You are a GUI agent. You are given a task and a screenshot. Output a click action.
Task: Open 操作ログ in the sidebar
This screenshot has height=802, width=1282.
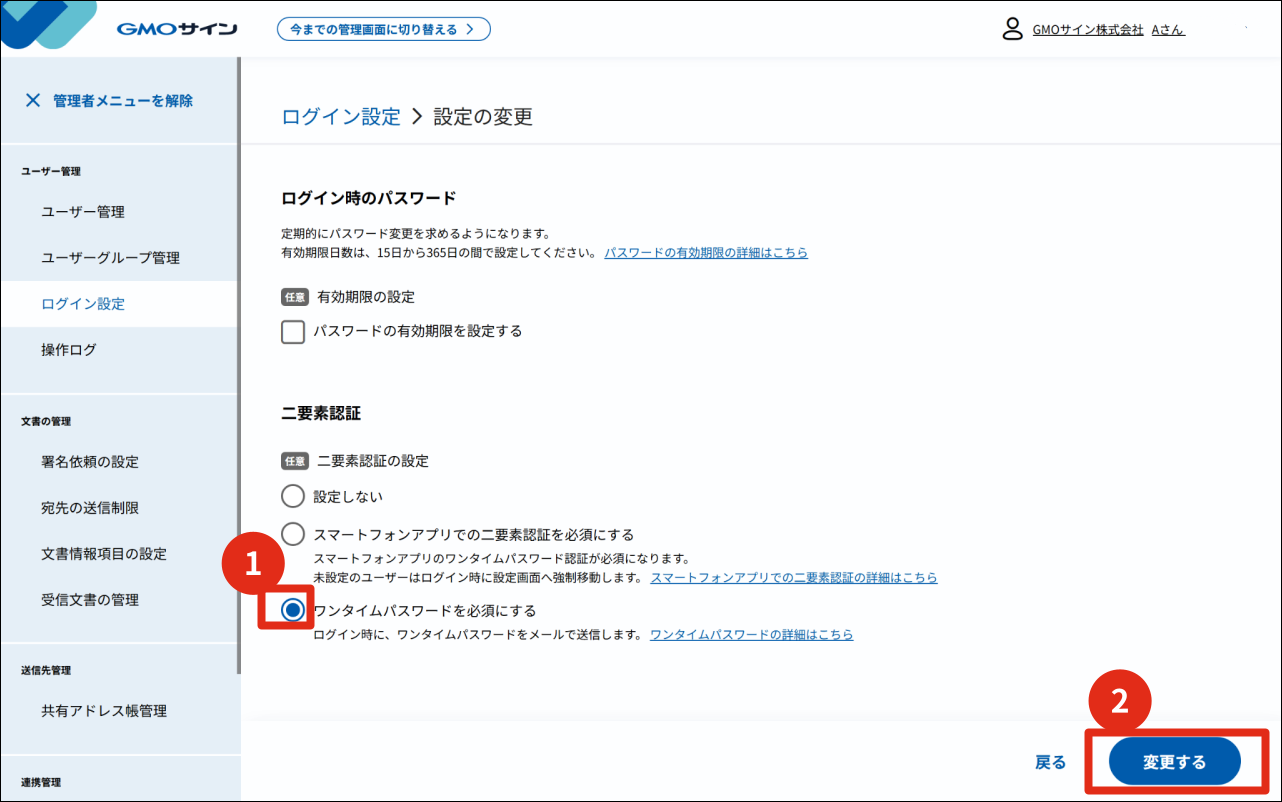(x=69, y=350)
